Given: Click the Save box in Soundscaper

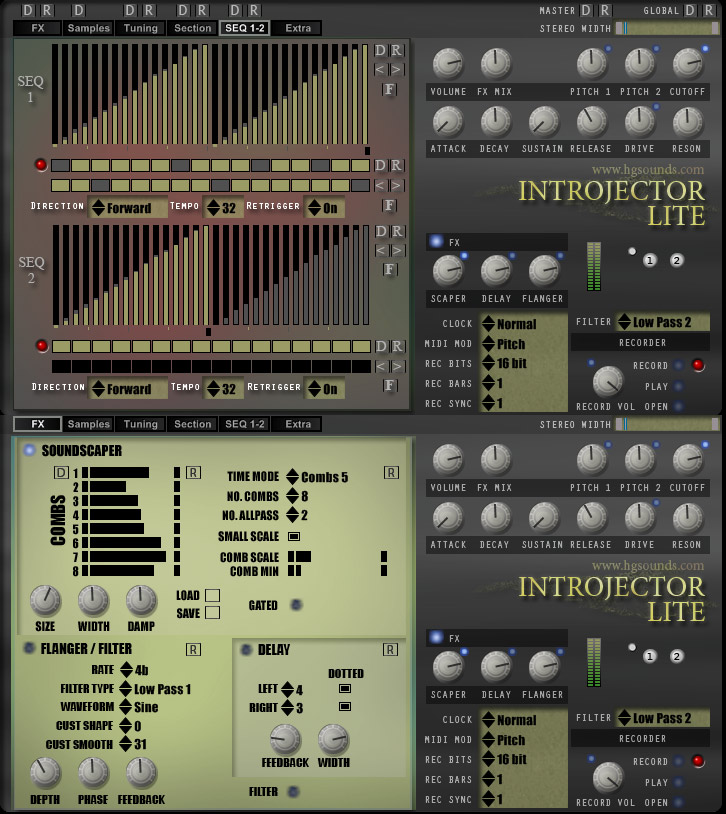Looking at the screenshot, I should click(212, 613).
